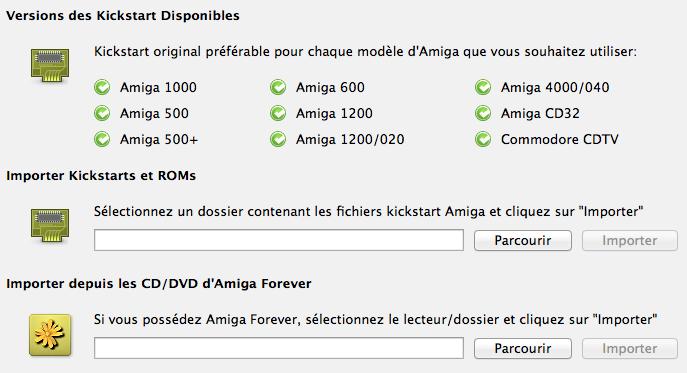
Task: Click the green checkmark beside Amiga 1200/020
Action: point(278,139)
